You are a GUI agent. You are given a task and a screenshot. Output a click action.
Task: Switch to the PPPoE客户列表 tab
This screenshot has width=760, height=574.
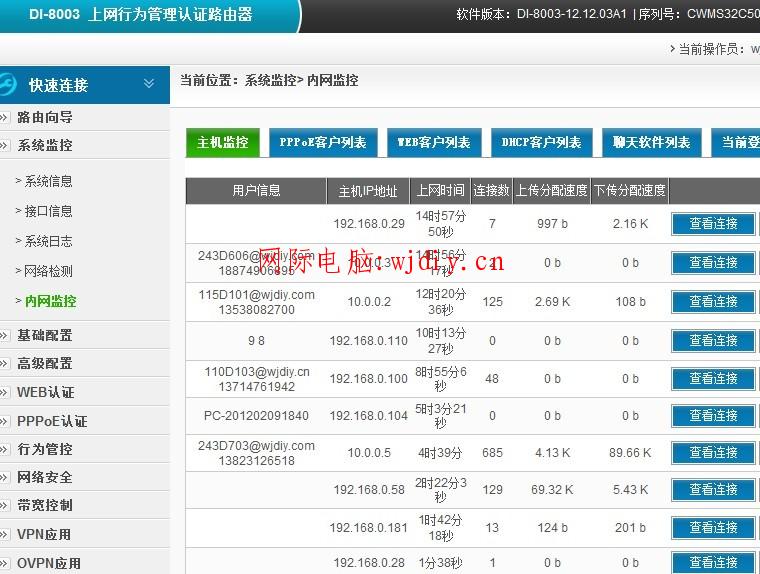(323, 143)
